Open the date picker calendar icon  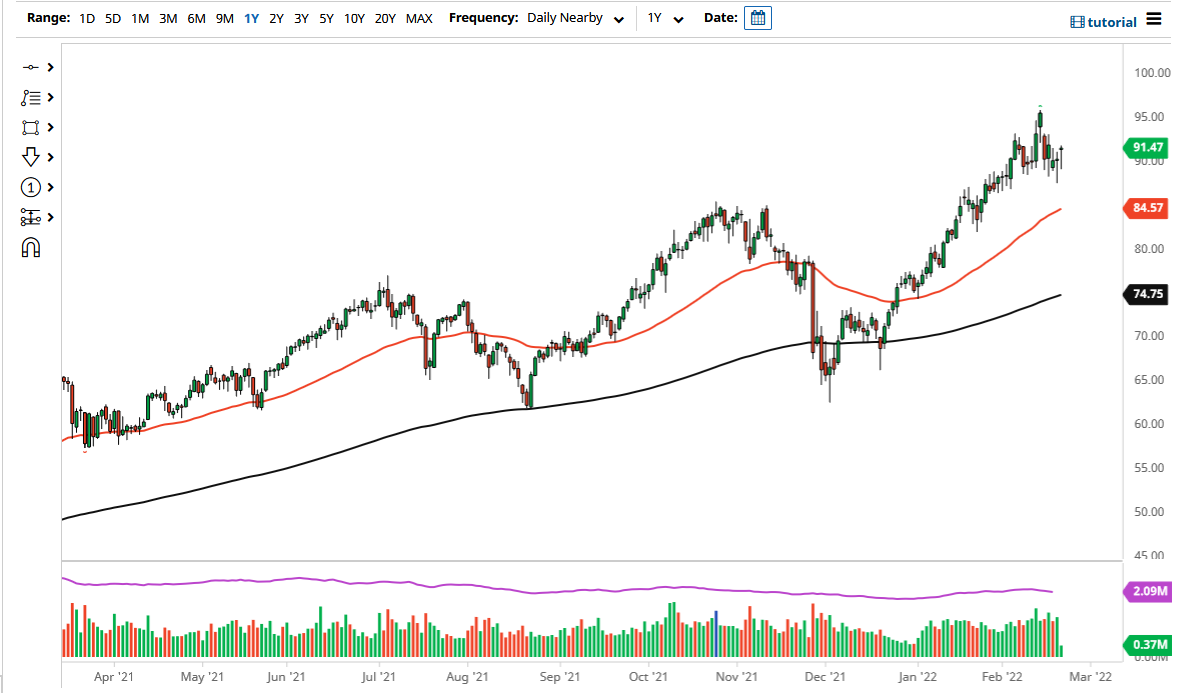[x=758, y=18]
